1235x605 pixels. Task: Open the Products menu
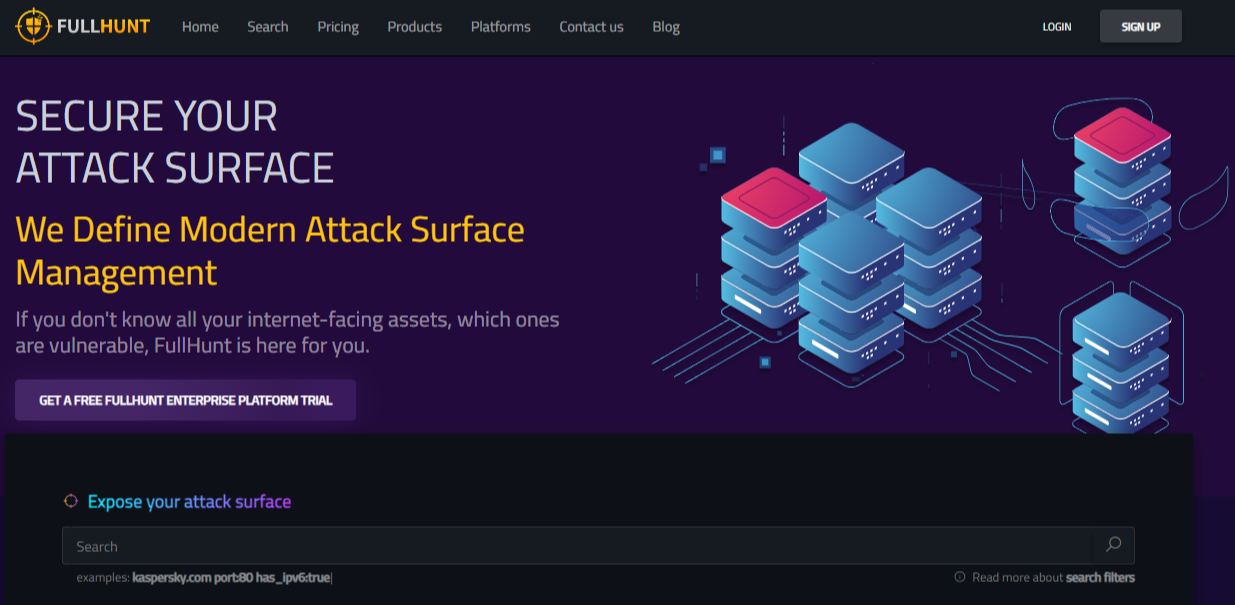pyautogui.click(x=415, y=27)
